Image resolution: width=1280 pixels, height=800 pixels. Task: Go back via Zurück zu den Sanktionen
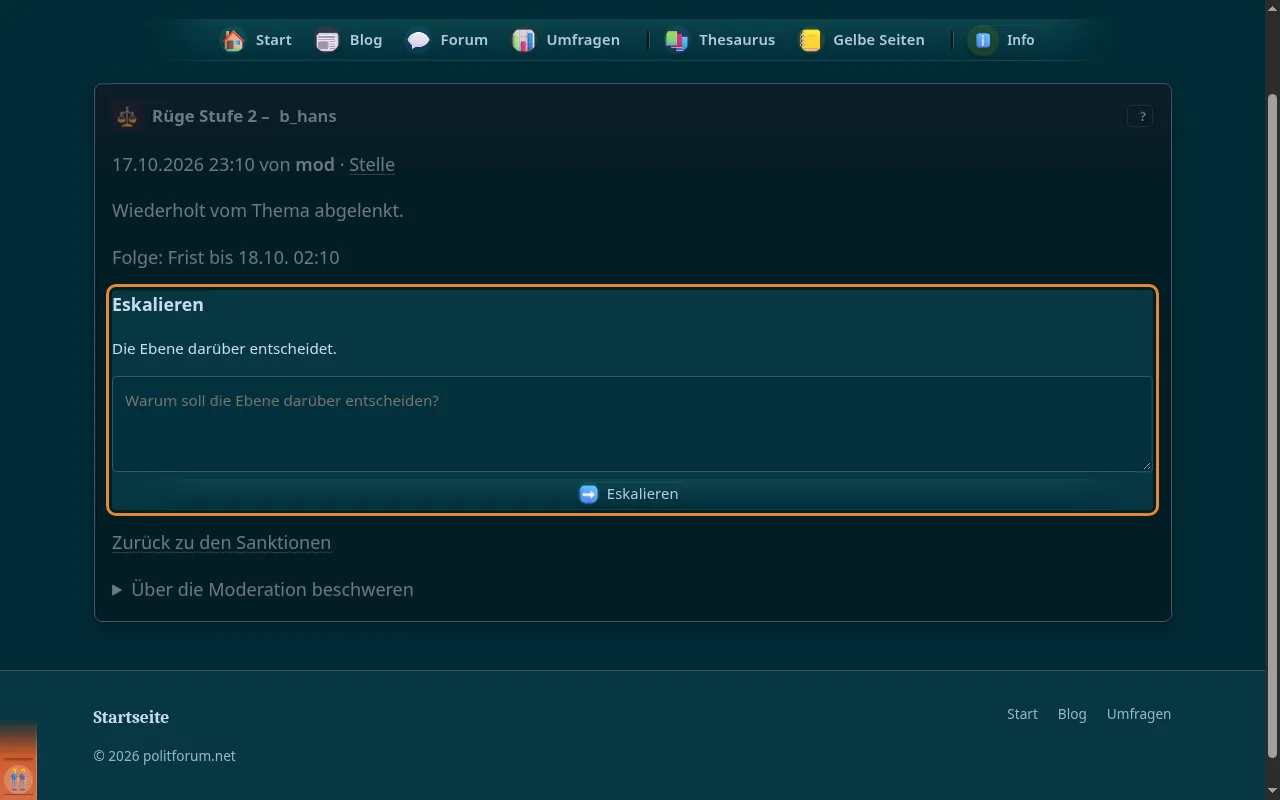(x=221, y=542)
